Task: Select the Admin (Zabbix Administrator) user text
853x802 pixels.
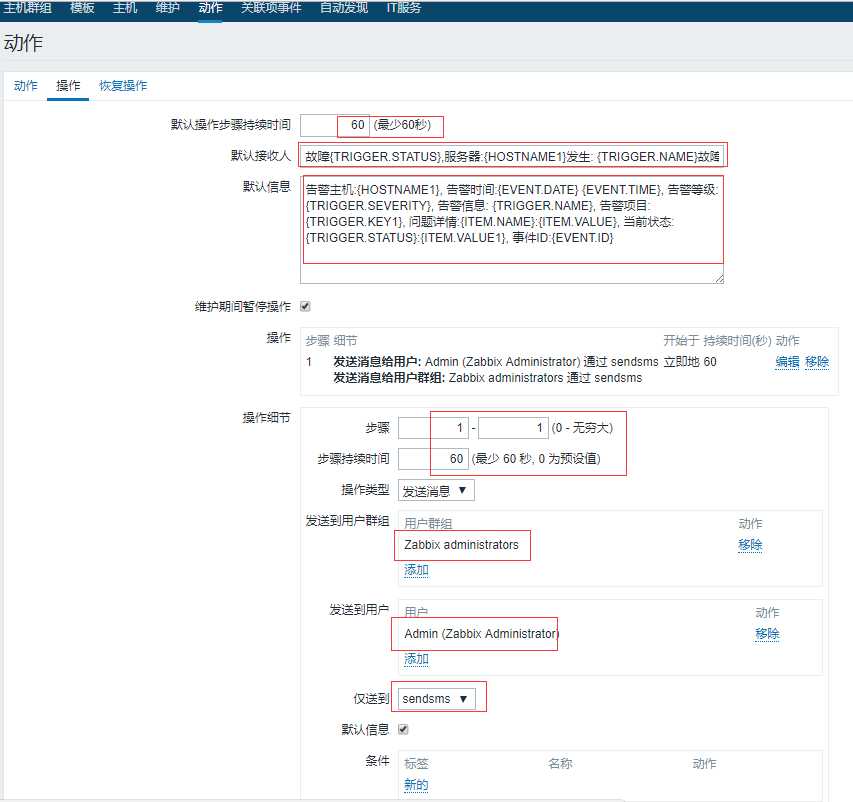Action: [x=481, y=634]
